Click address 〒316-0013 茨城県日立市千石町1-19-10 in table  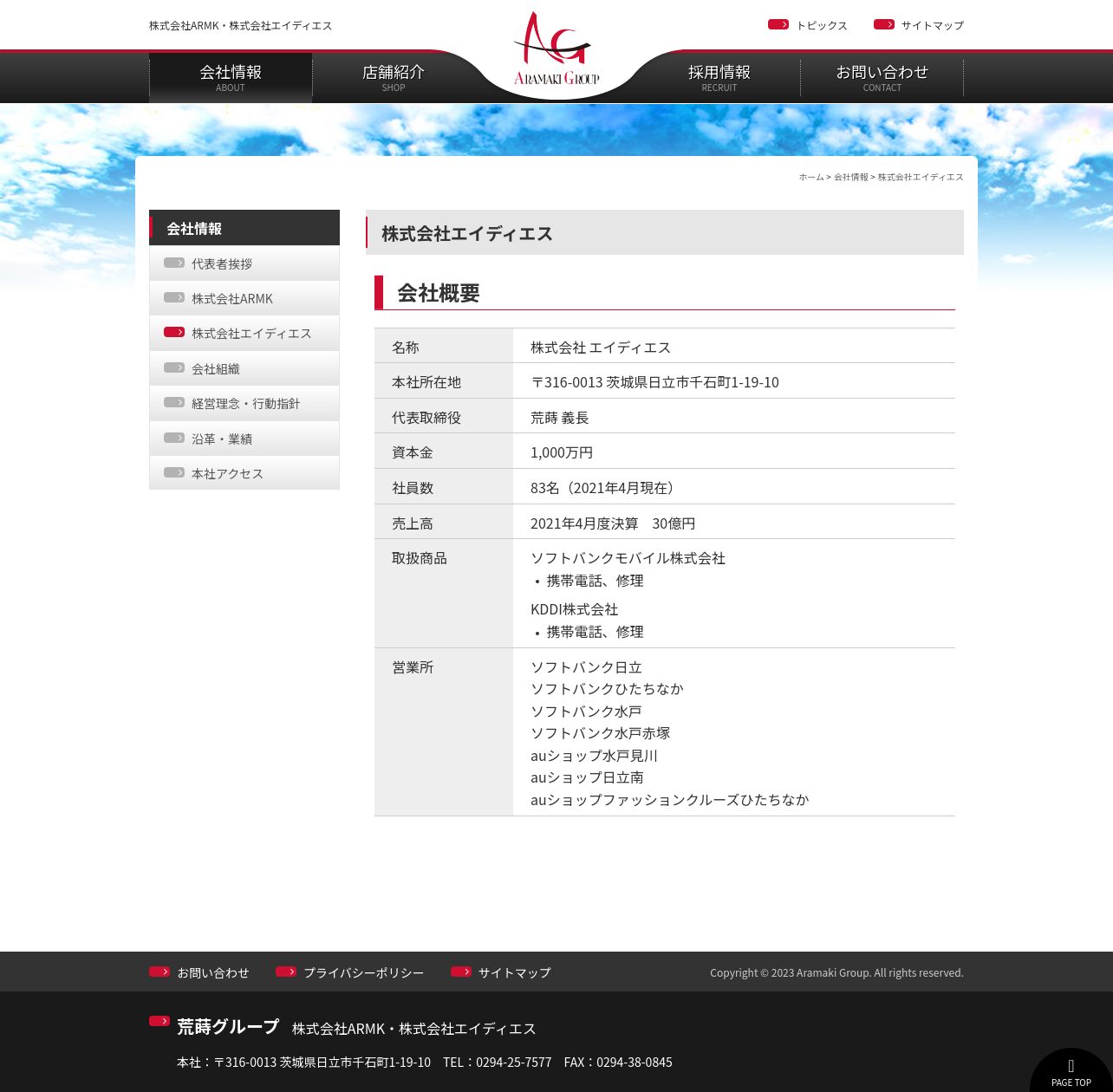tap(654, 381)
